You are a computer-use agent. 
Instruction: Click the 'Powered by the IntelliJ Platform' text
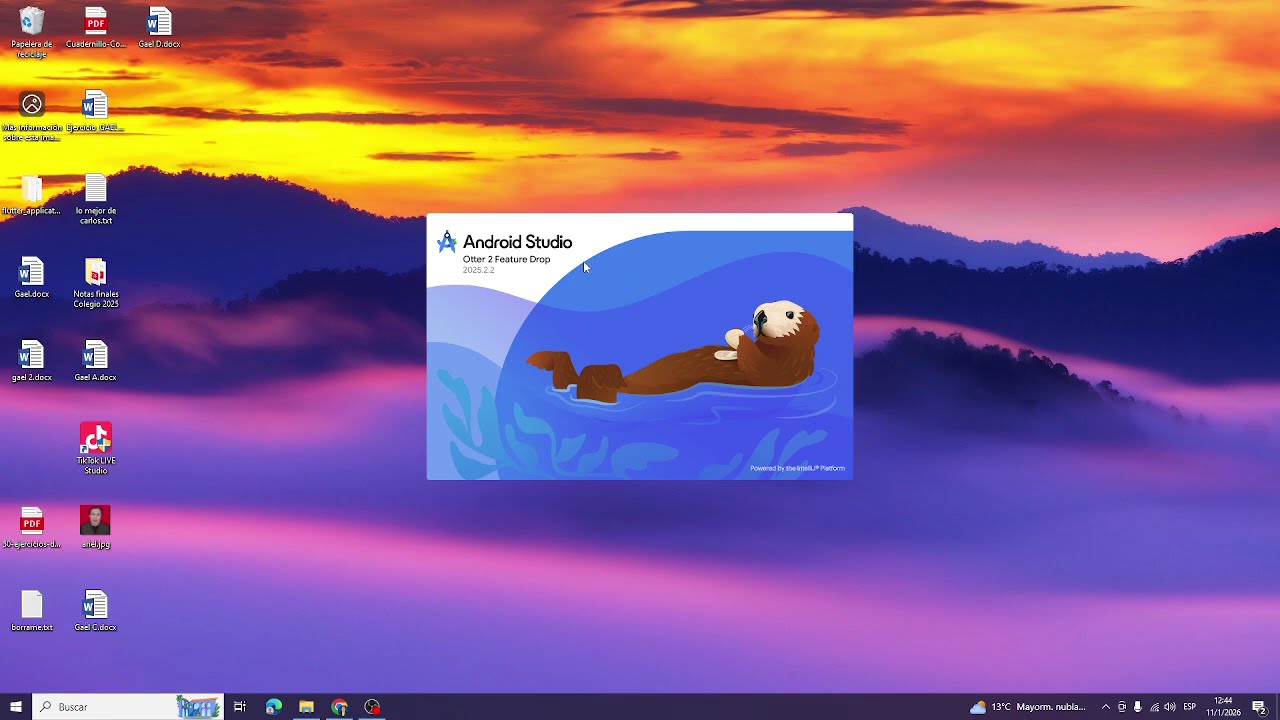[x=797, y=468]
